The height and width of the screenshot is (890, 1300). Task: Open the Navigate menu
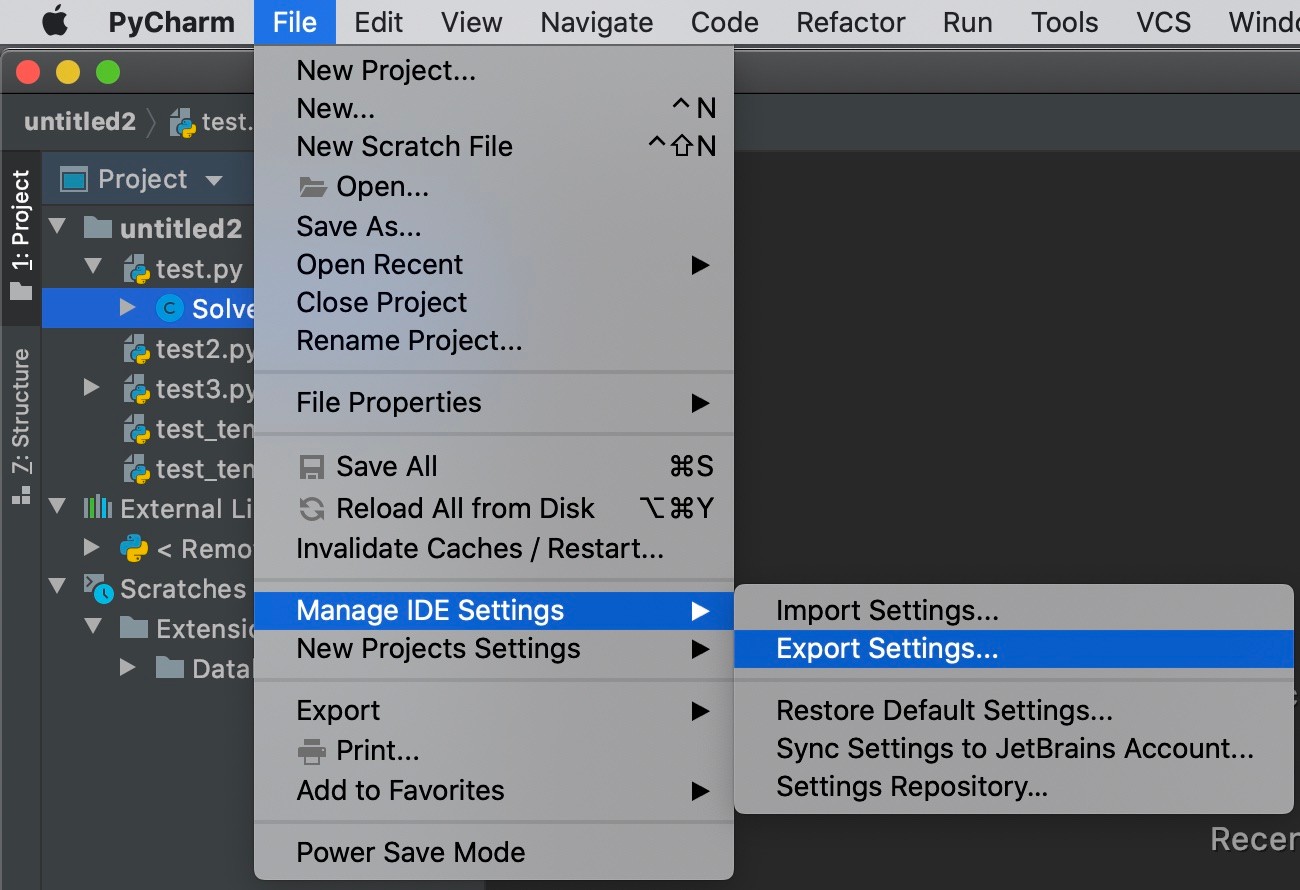[596, 22]
